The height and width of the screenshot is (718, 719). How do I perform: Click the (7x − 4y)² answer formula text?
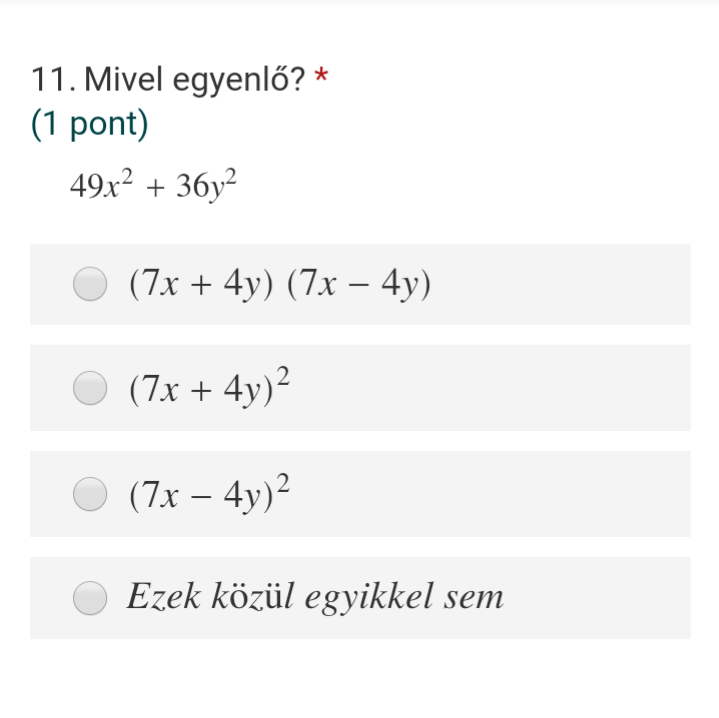210,493
